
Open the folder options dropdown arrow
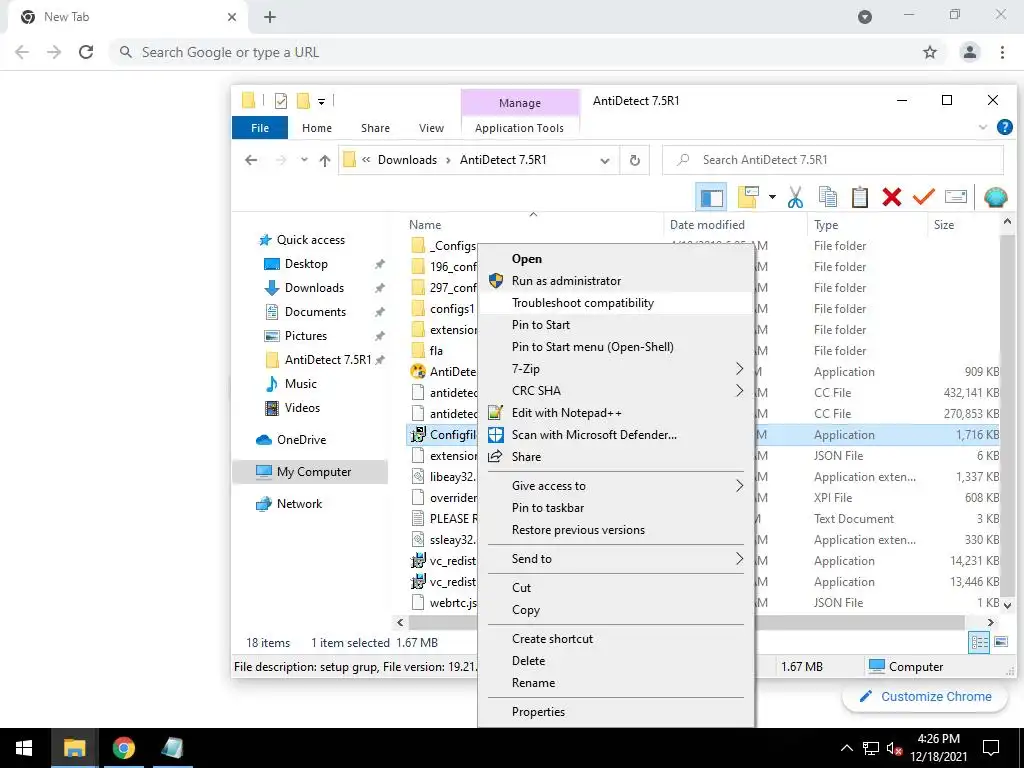pos(772,197)
